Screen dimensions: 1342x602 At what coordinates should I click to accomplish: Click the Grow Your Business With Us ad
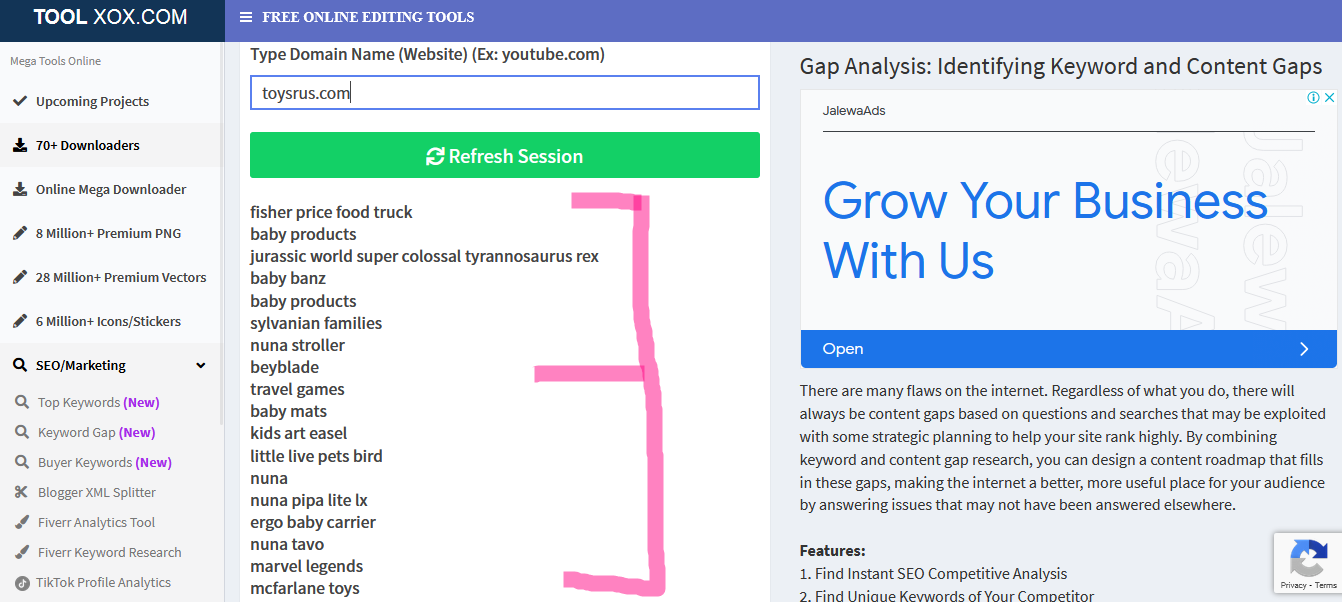pyautogui.click(x=1045, y=230)
